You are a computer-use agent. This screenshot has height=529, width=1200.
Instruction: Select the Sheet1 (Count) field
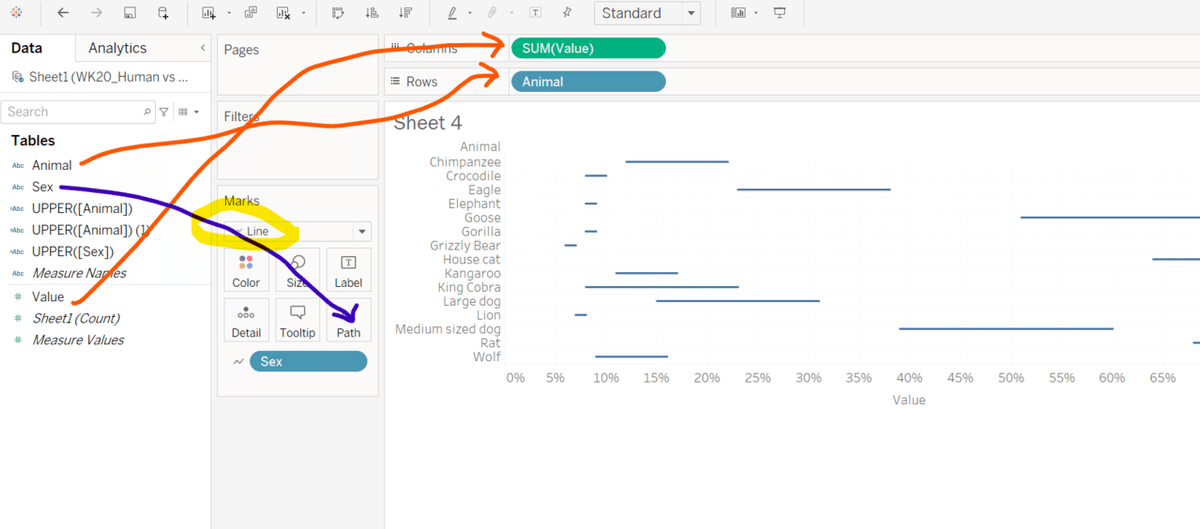click(76, 318)
